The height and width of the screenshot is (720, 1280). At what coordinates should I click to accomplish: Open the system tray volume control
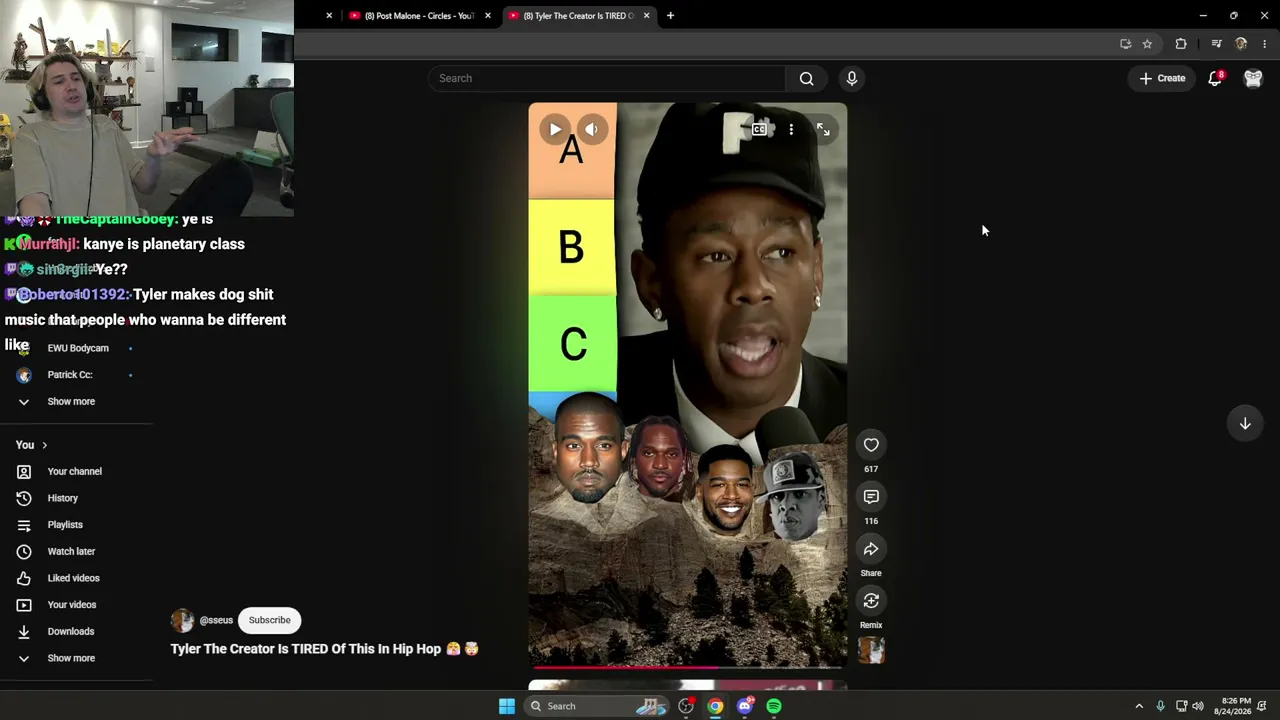click(x=1198, y=706)
